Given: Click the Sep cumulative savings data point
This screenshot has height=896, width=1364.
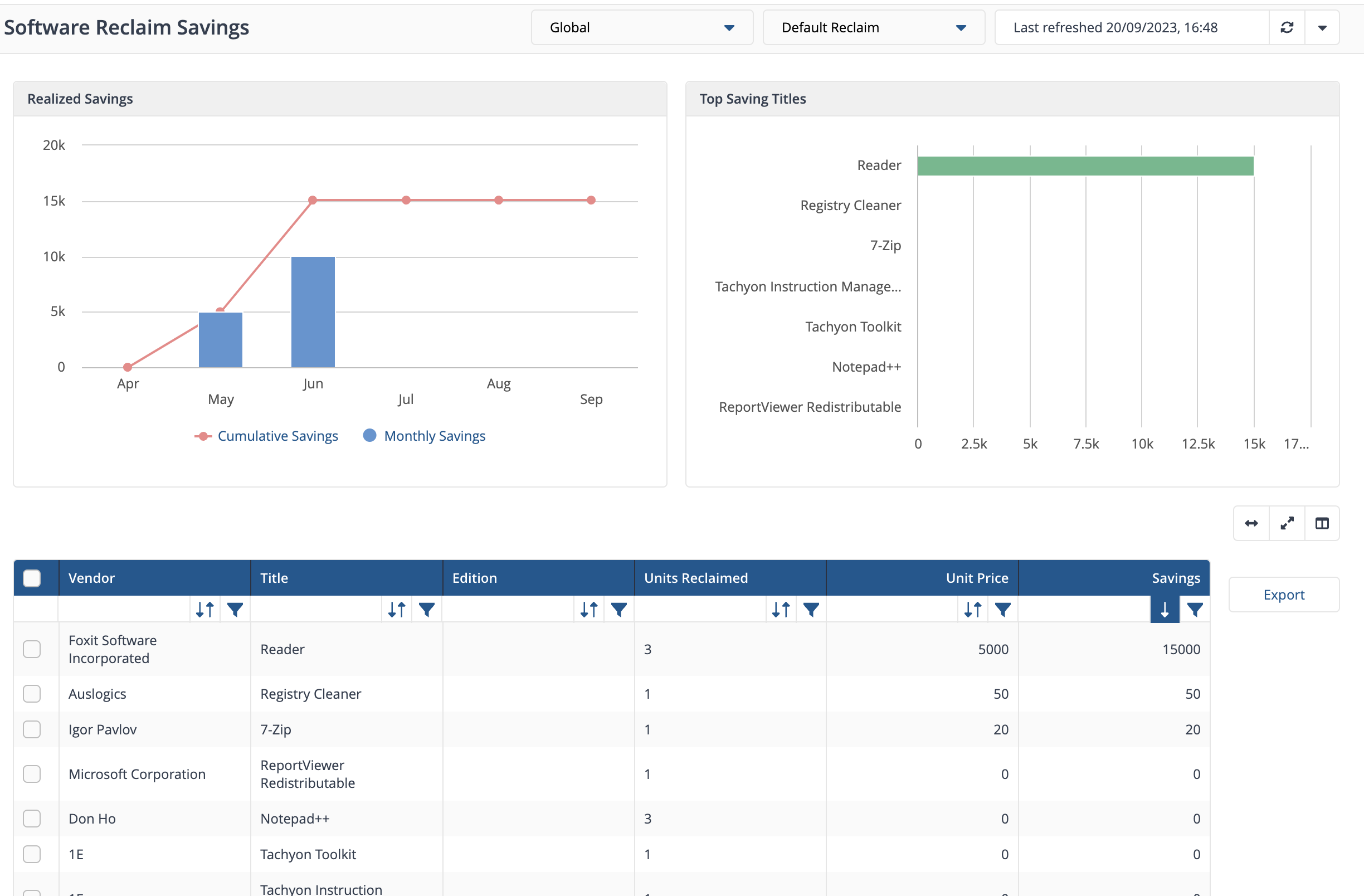Looking at the screenshot, I should pos(591,200).
